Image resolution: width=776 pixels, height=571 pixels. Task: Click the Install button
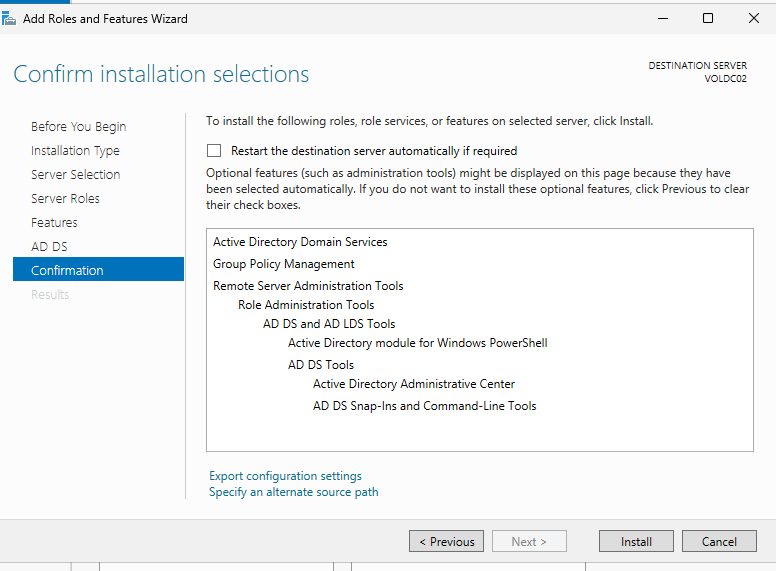[x=636, y=541]
